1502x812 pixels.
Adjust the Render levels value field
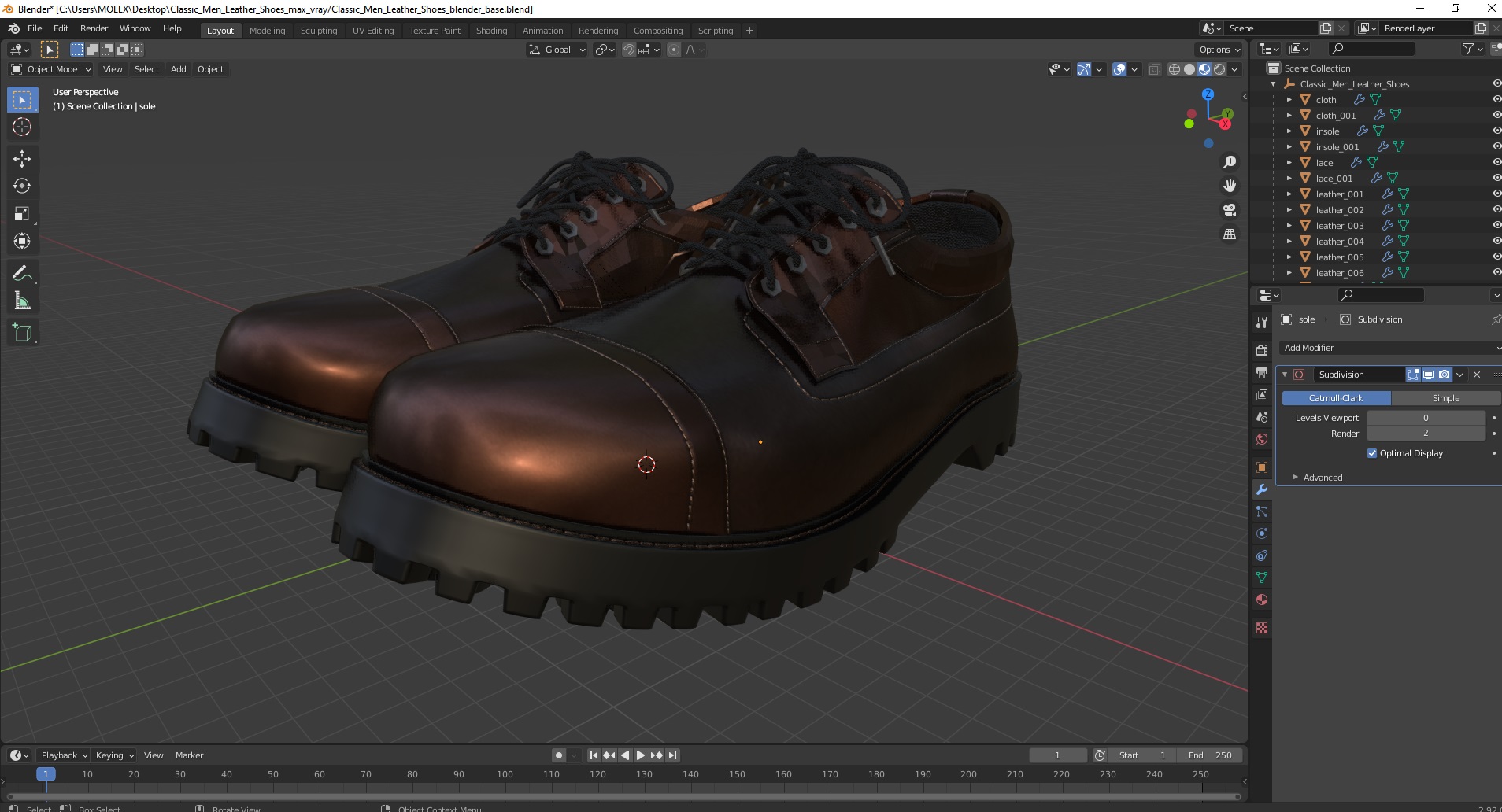click(1426, 434)
